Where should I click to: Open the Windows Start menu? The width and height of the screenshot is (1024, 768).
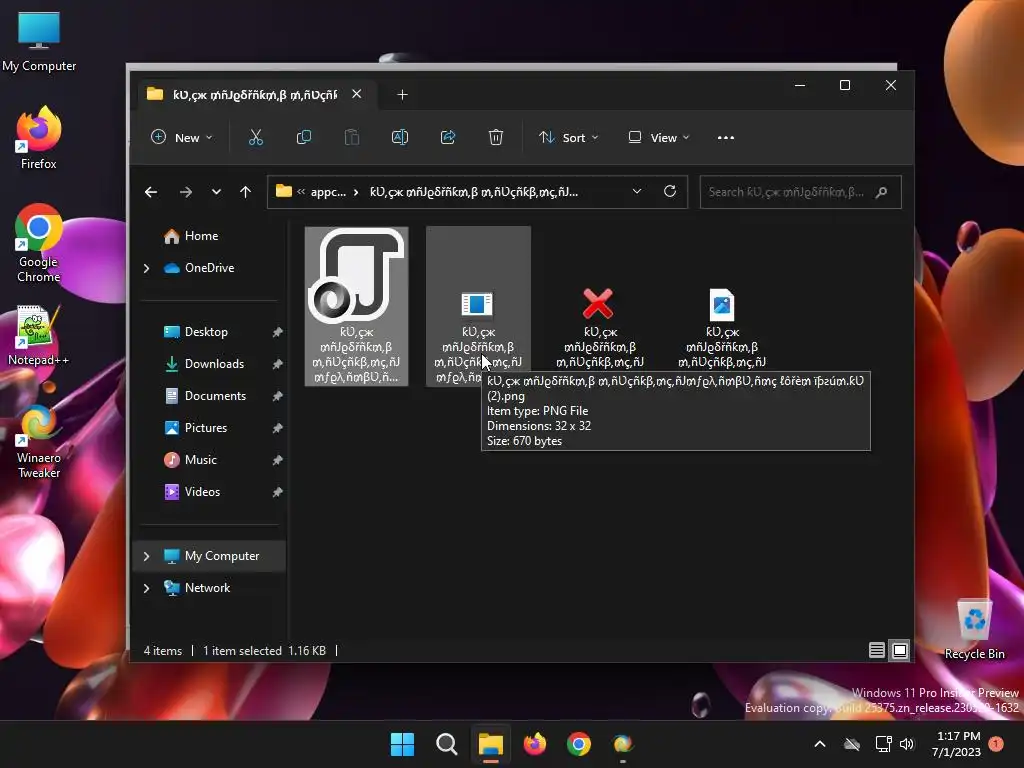[x=402, y=744]
